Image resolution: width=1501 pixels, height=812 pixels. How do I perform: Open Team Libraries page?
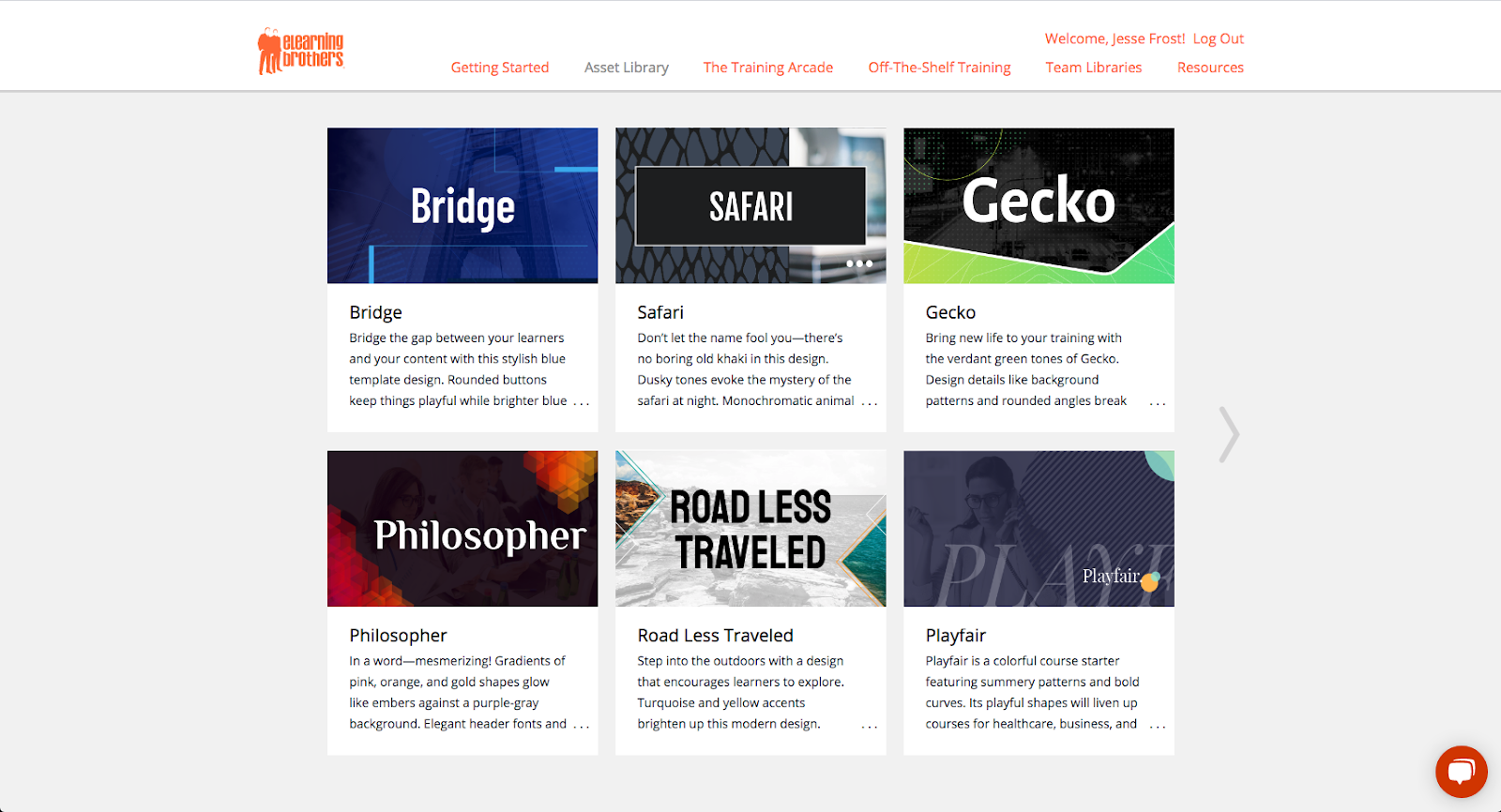[x=1094, y=68]
